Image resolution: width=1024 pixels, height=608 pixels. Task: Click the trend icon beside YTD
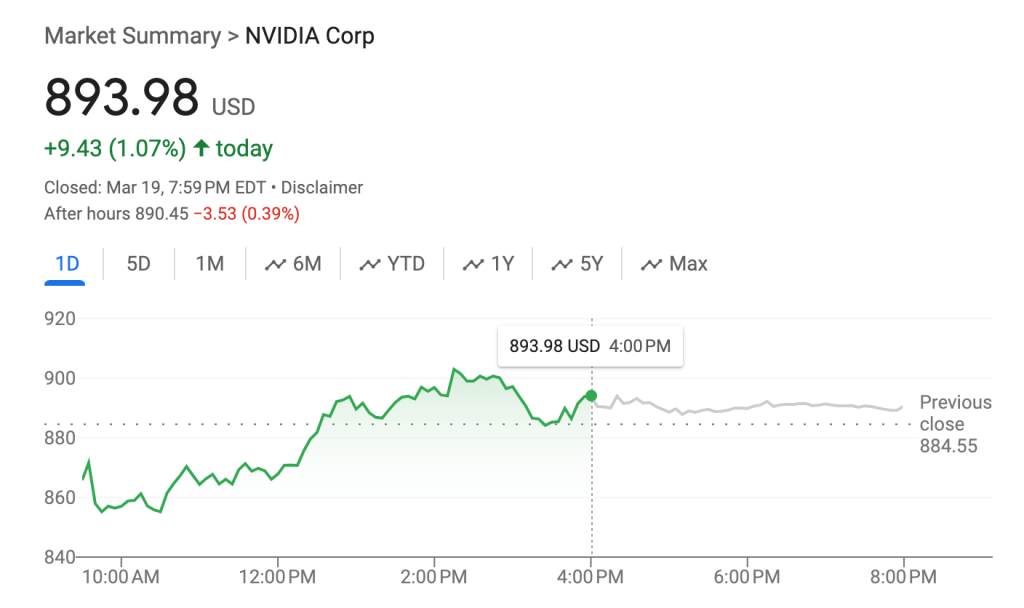[x=370, y=265]
